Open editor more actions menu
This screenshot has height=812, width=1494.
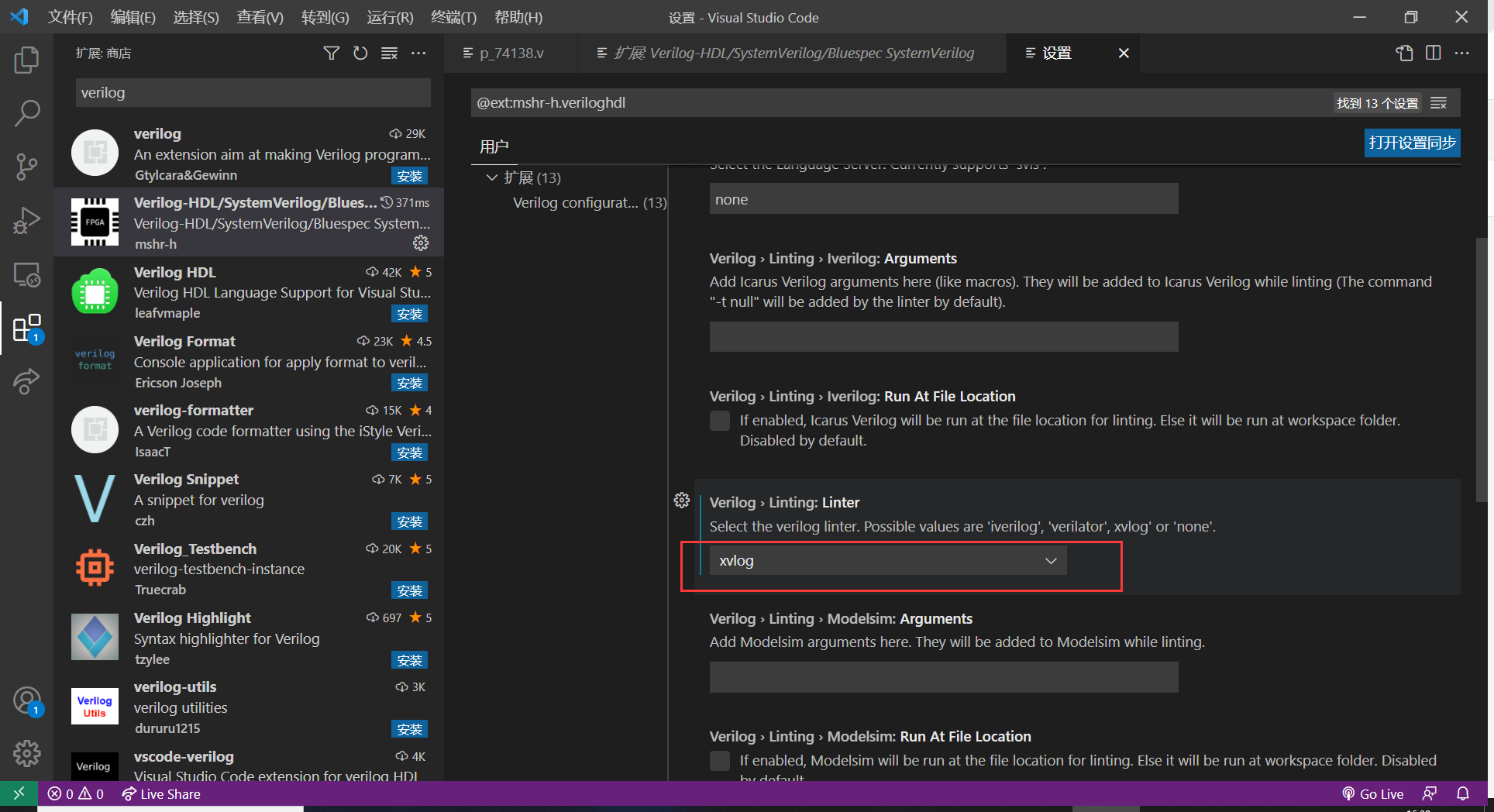[x=1462, y=53]
